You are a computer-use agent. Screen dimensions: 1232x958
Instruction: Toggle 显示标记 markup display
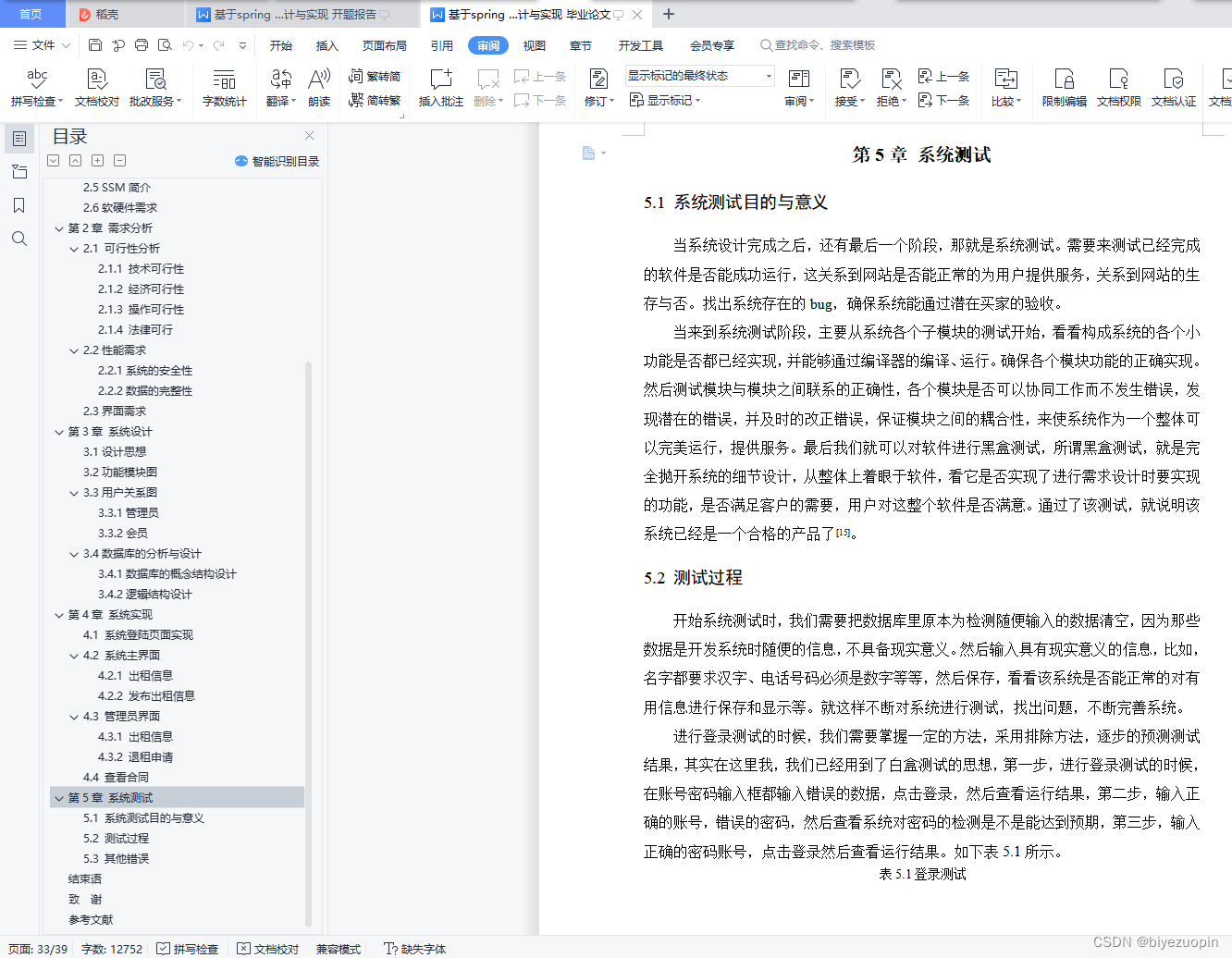(669, 100)
